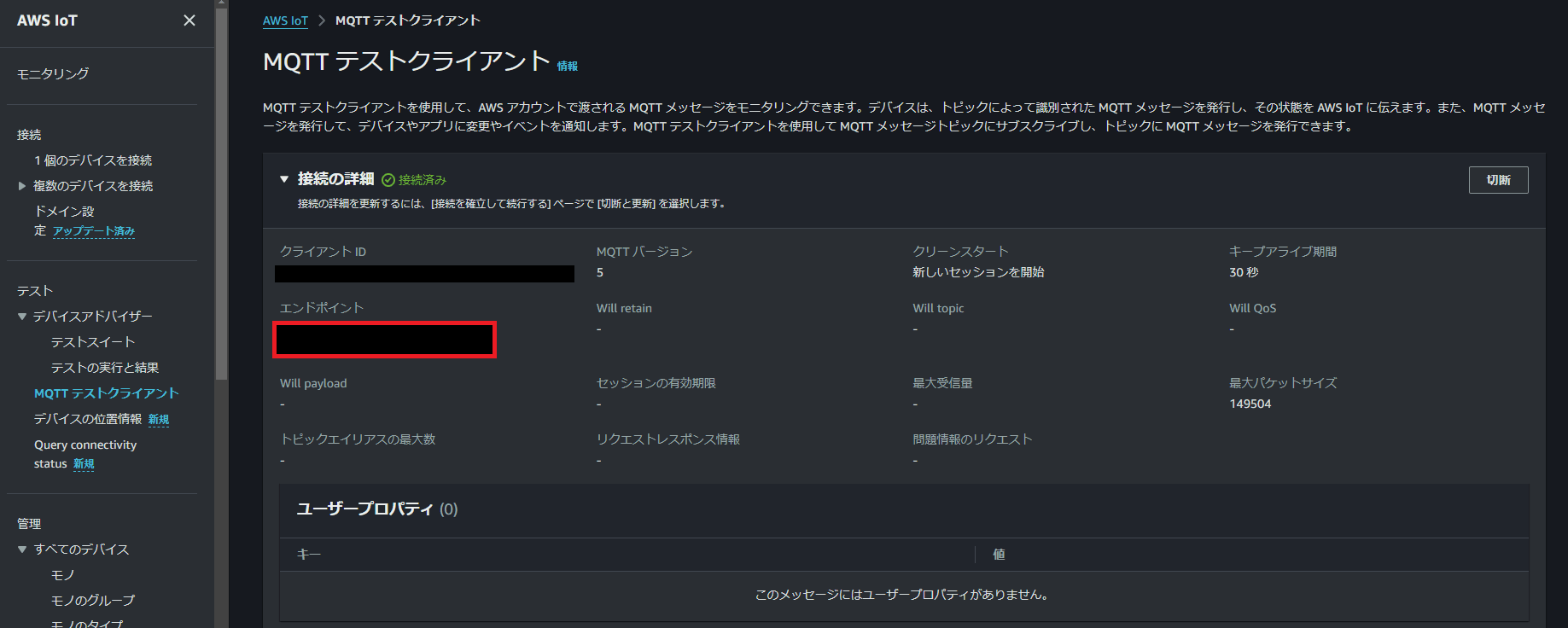Click the キー column header

309,555
